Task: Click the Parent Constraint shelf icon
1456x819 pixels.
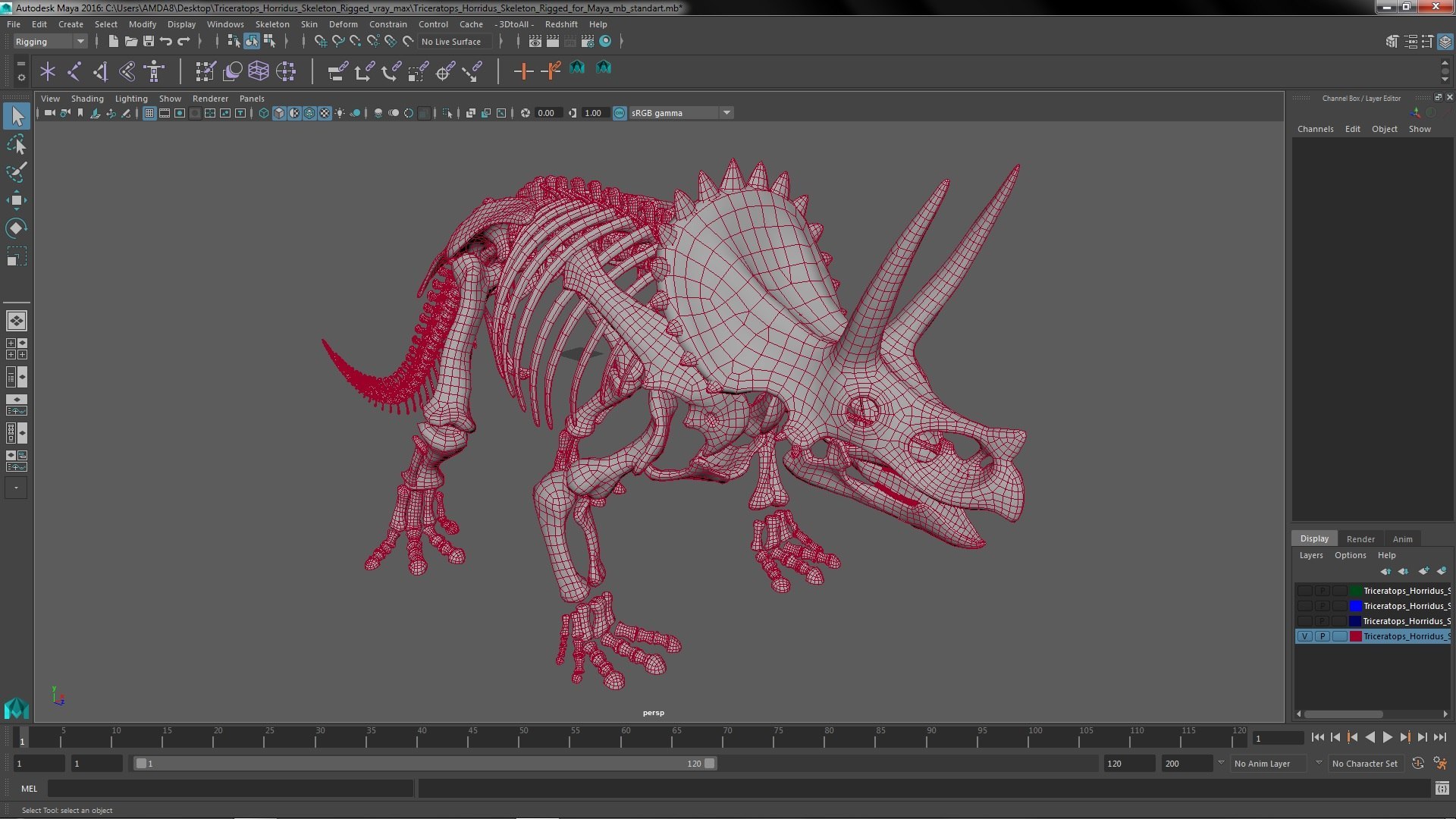Action: click(337, 71)
